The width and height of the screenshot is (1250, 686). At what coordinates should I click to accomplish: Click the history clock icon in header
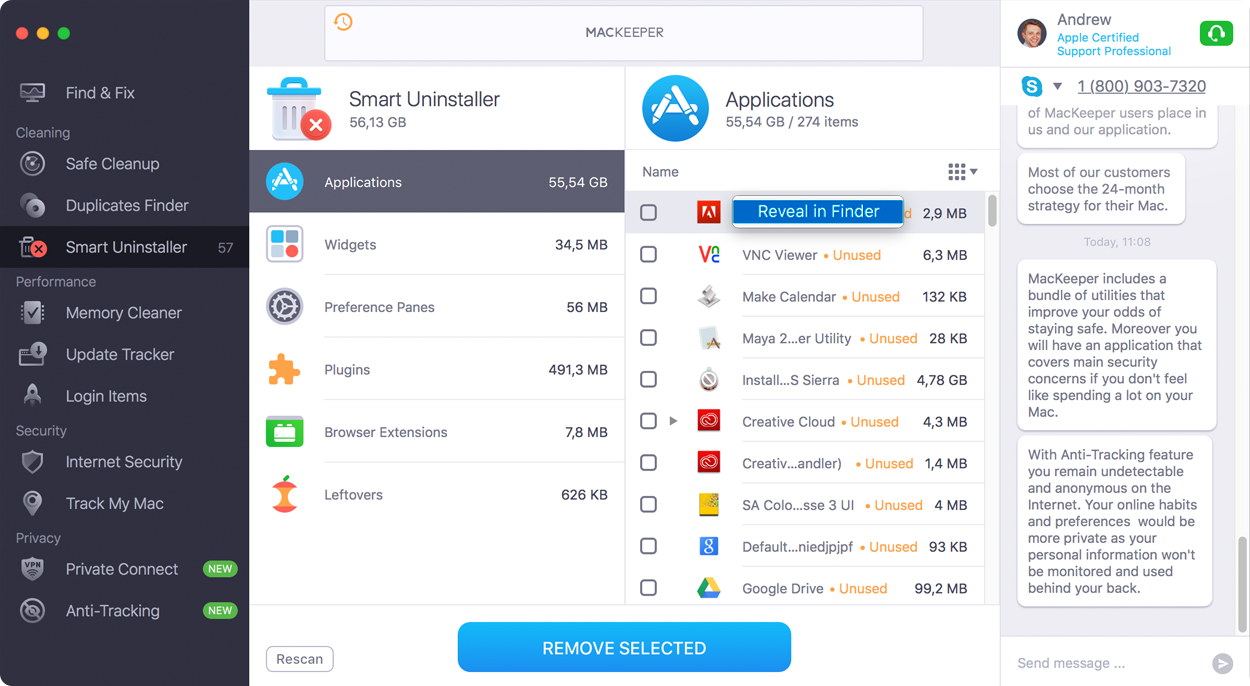point(343,22)
